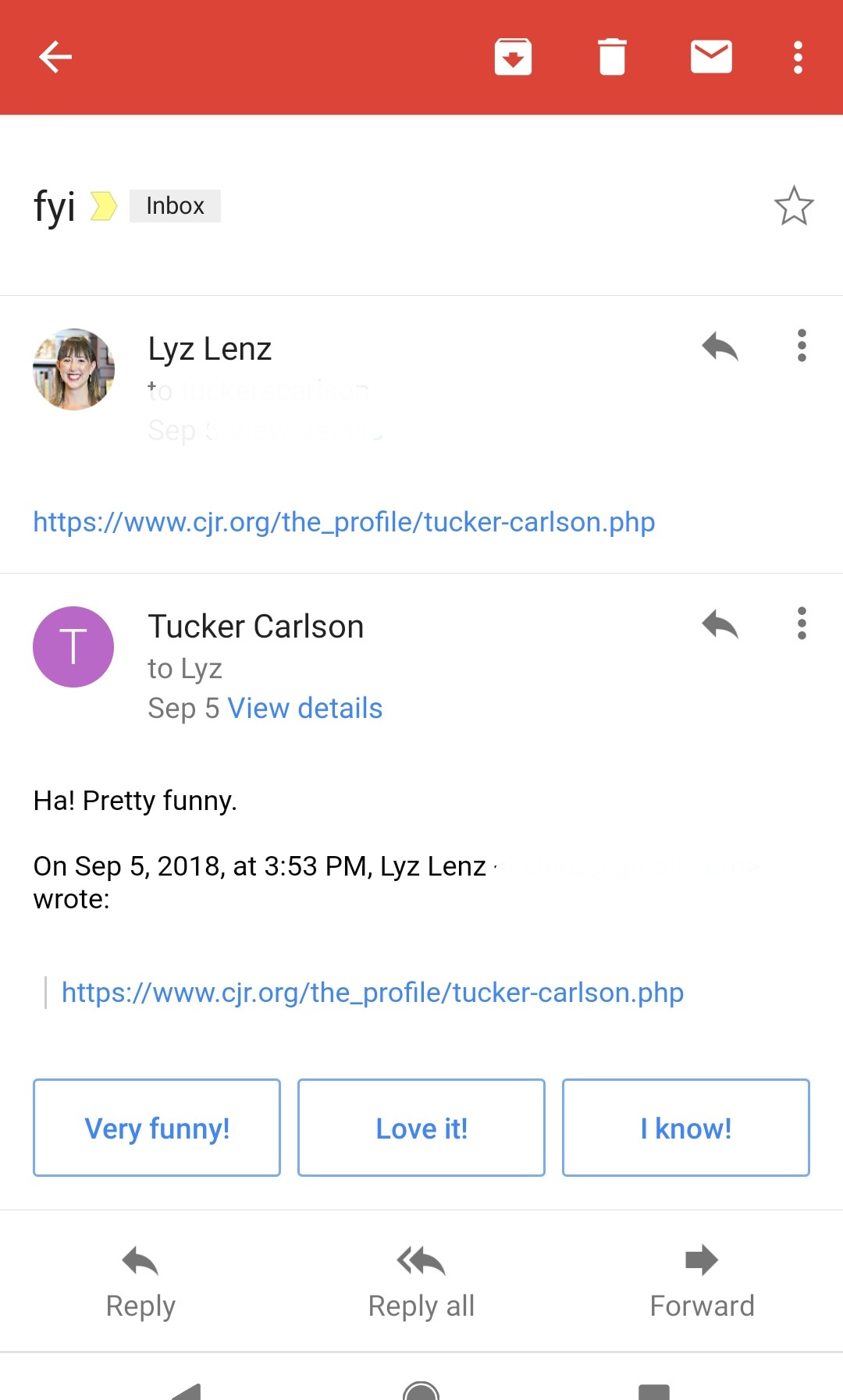Go back using the top-left arrow

[x=55, y=57]
